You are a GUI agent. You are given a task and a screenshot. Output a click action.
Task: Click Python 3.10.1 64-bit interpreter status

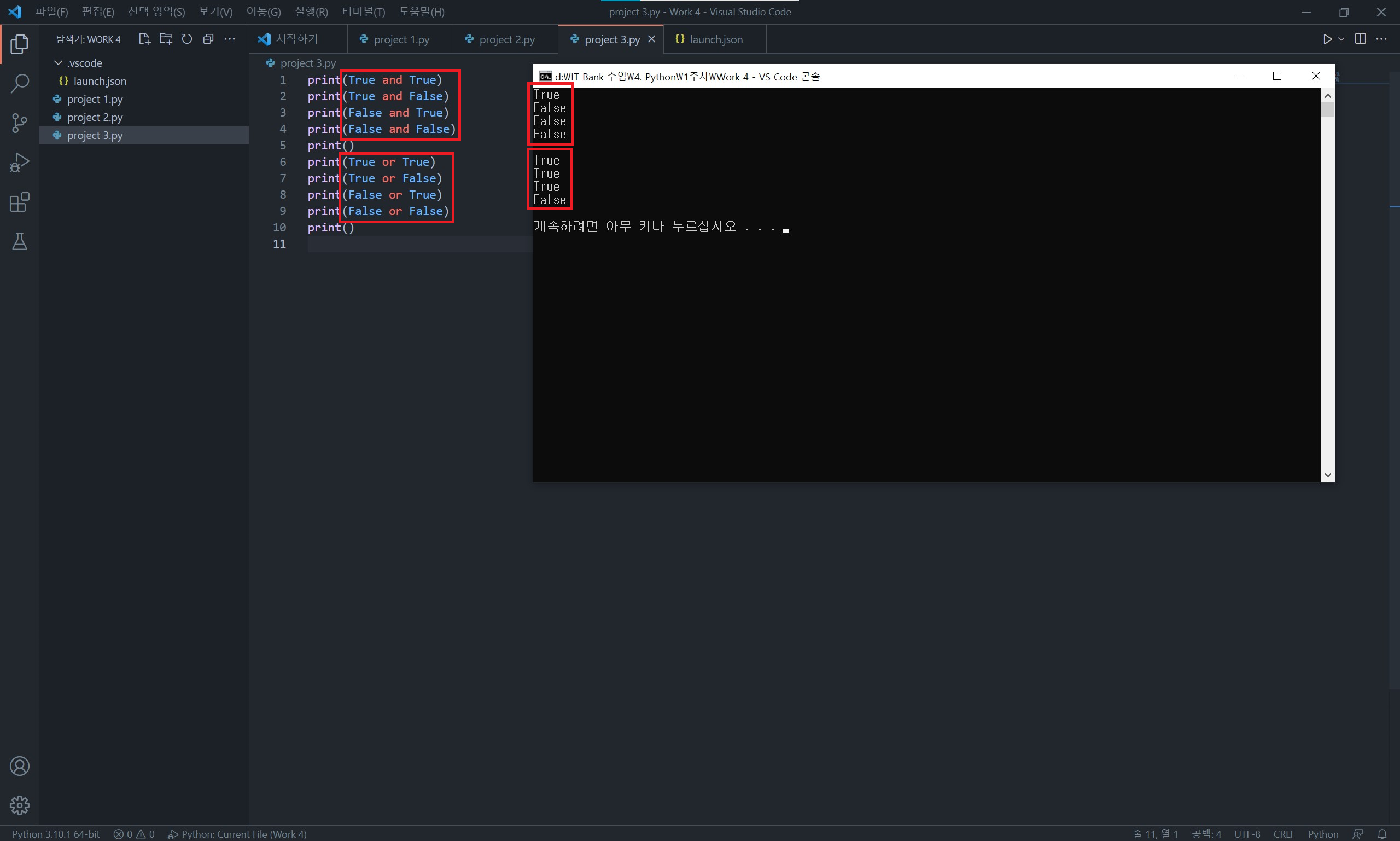point(56,834)
